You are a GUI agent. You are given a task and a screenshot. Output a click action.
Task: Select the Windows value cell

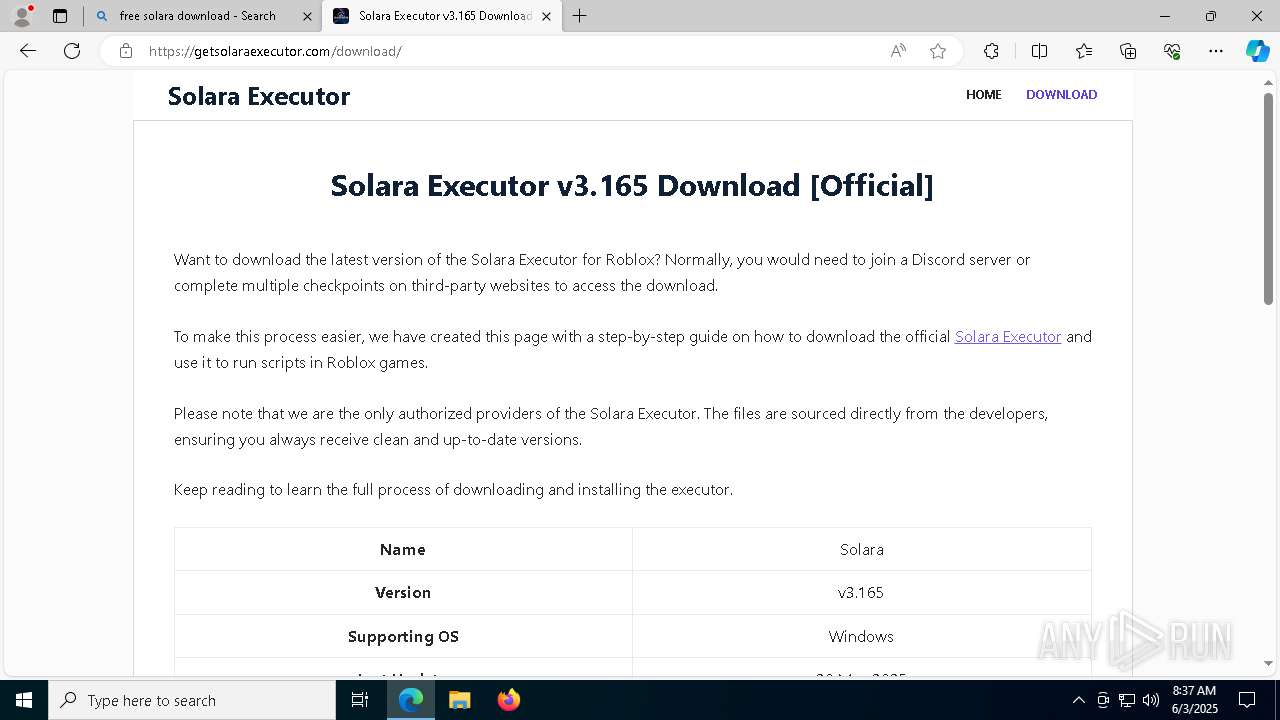[862, 636]
